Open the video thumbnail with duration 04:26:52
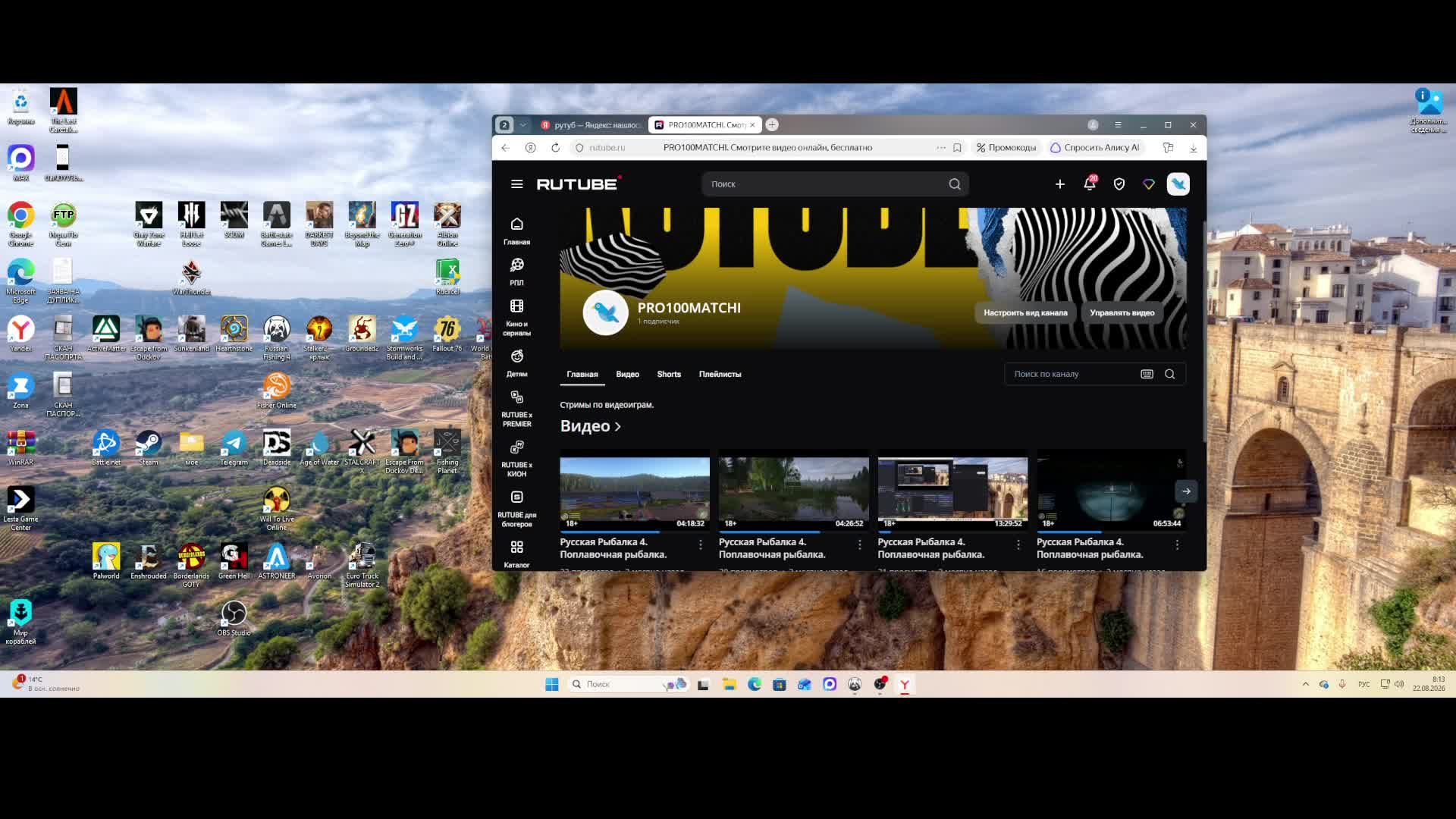Image resolution: width=1456 pixels, height=819 pixels. tap(794, 491)
